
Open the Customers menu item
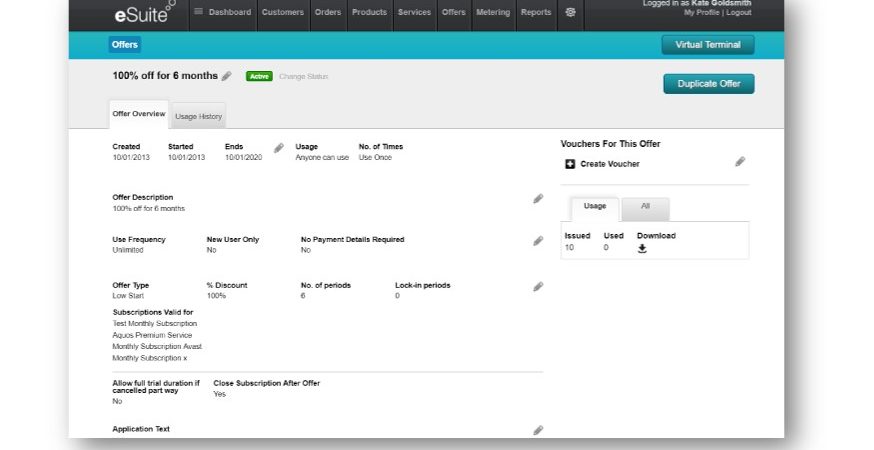283,12
